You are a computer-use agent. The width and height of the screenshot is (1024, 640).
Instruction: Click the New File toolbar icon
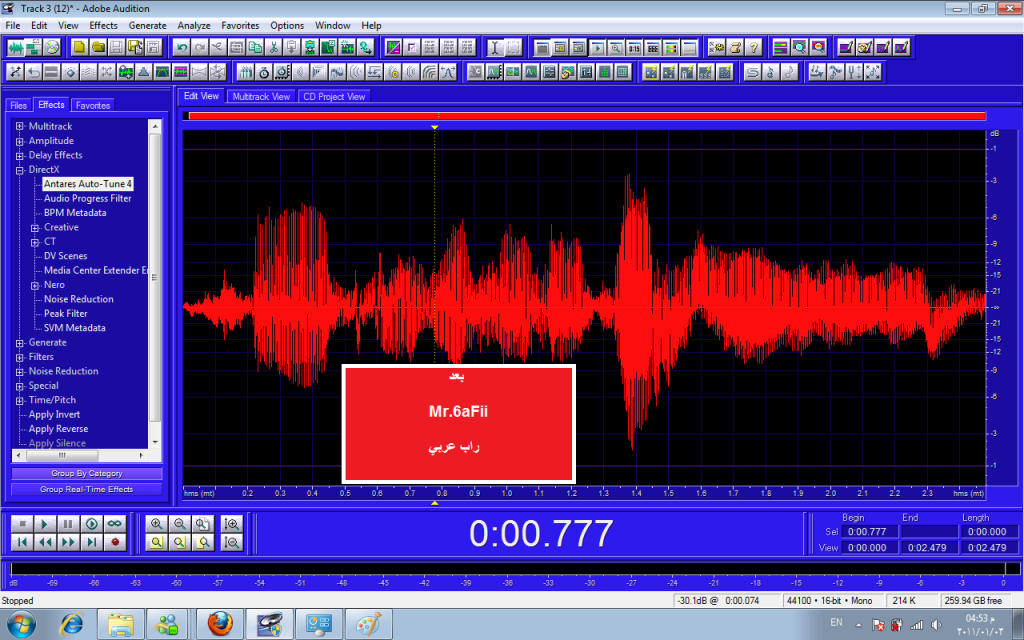[79, 47]
